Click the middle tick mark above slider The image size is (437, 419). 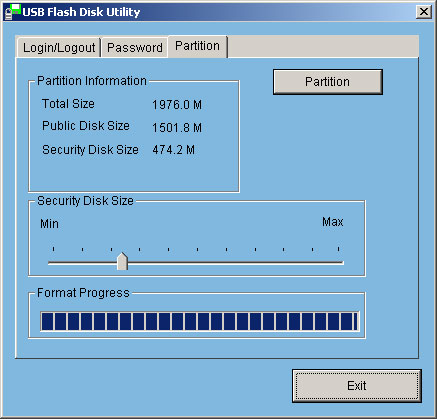point(198,249)
